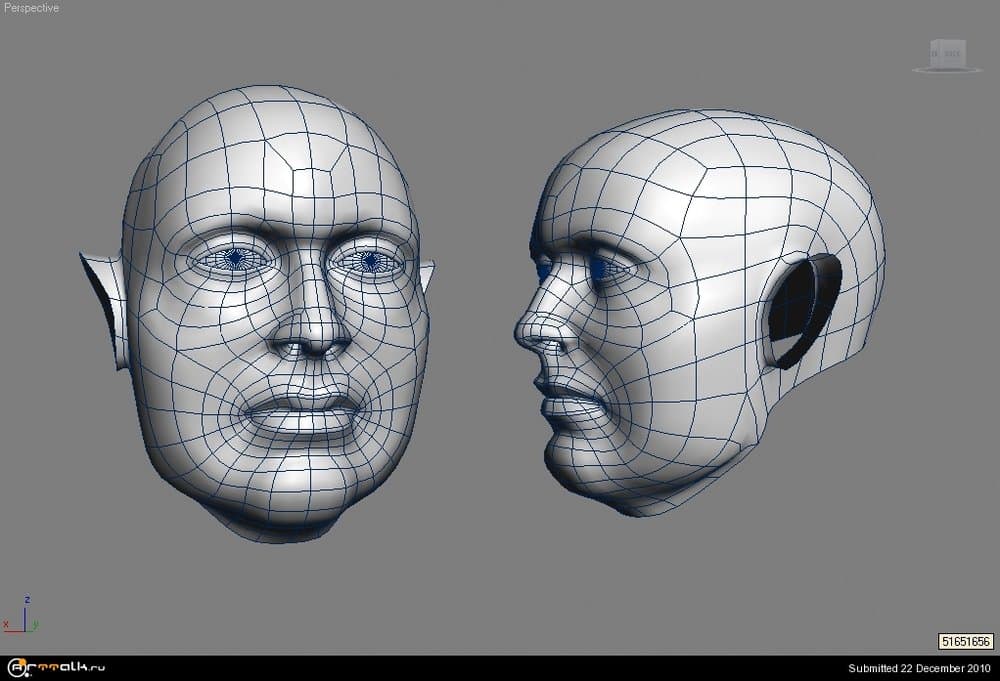Click the front head's eye on the image right
This screenshot has height=681, width=1000.
pyautogui.click(x=368, y=261)
